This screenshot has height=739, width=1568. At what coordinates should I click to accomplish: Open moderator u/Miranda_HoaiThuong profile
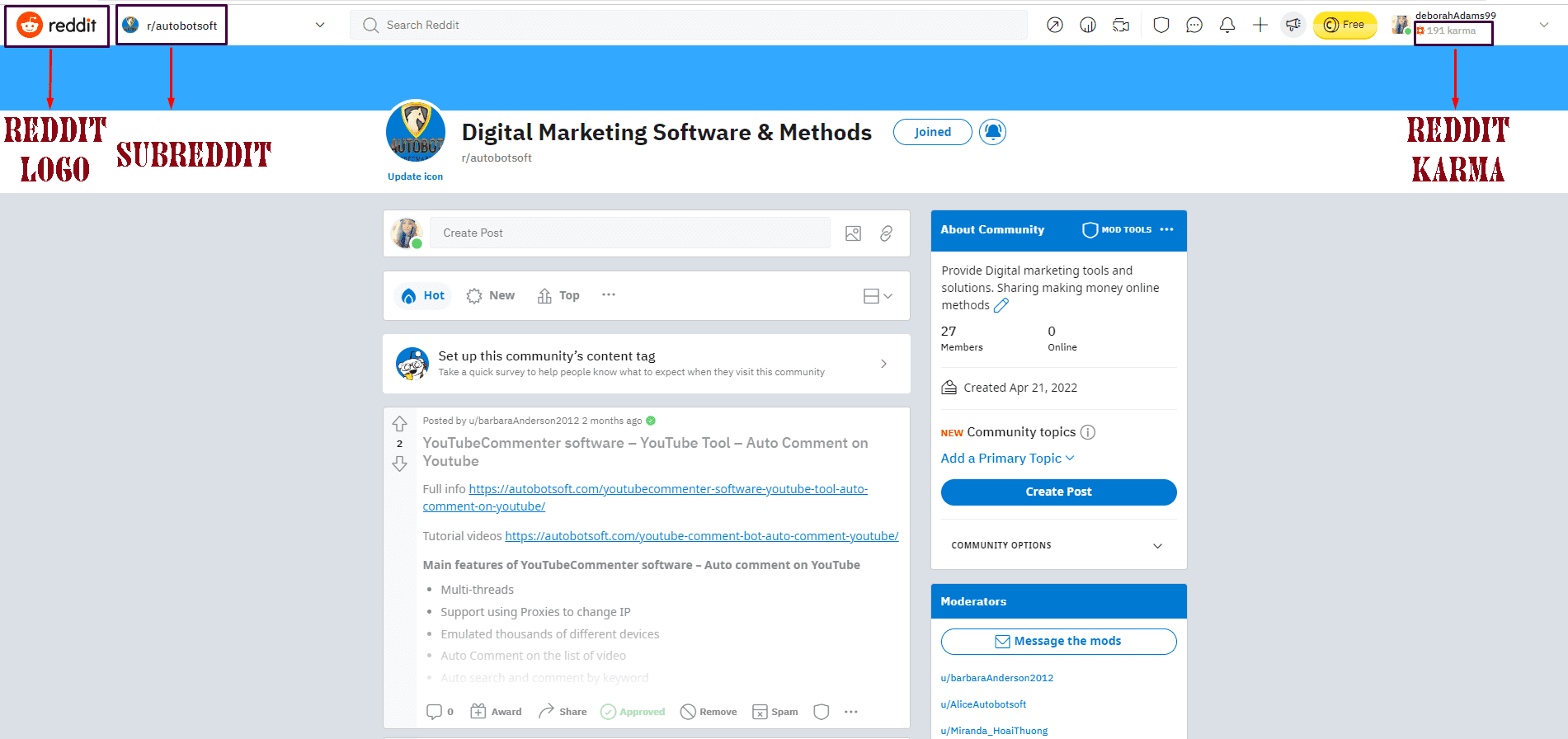(x=994, y=731)
